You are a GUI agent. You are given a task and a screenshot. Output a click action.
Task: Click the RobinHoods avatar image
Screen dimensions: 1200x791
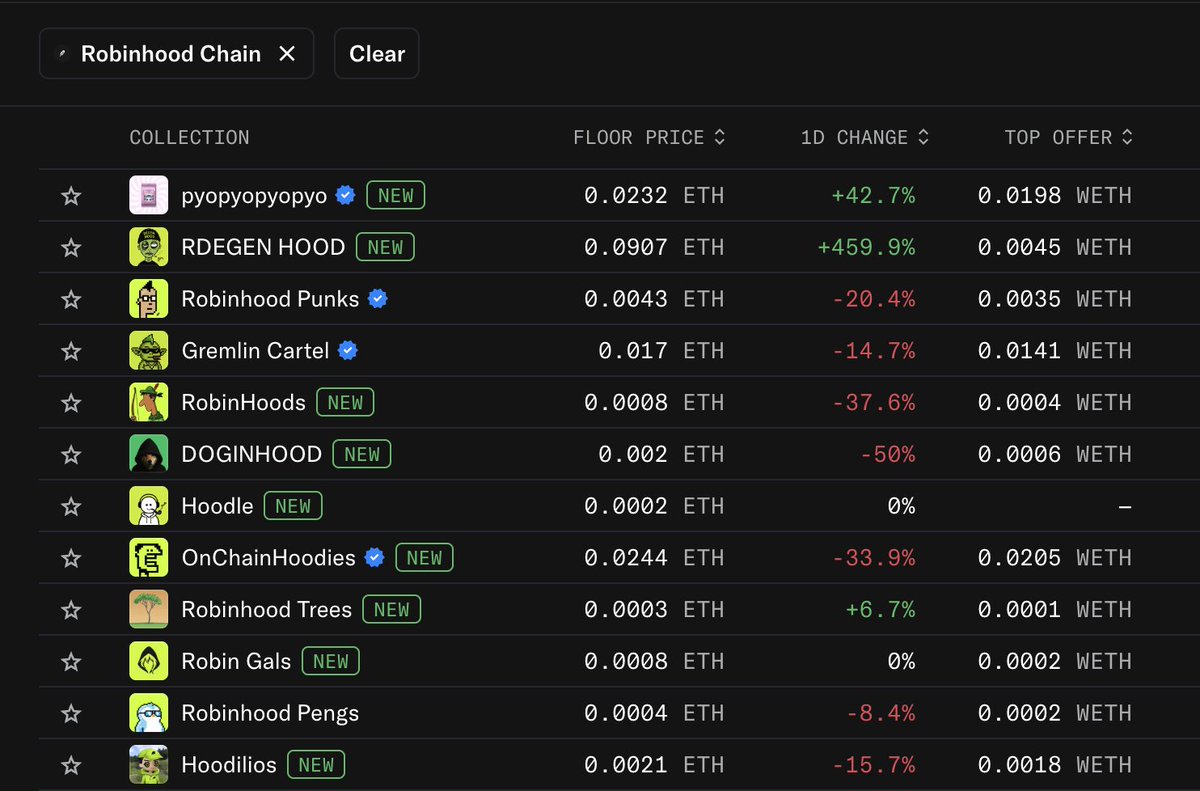click(148, 402)
